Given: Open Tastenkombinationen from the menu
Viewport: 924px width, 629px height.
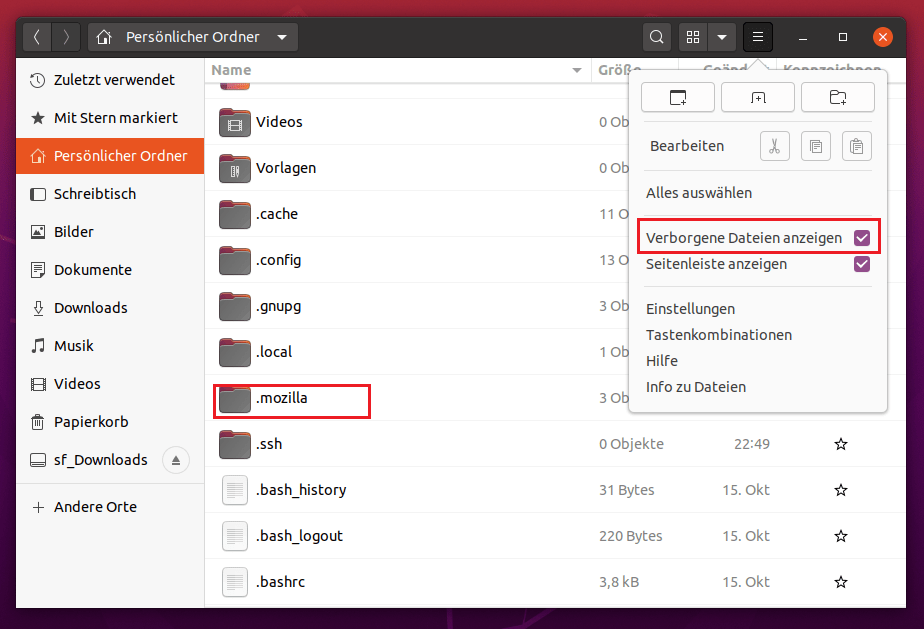Looking at the screenshot, I should 719,335.
